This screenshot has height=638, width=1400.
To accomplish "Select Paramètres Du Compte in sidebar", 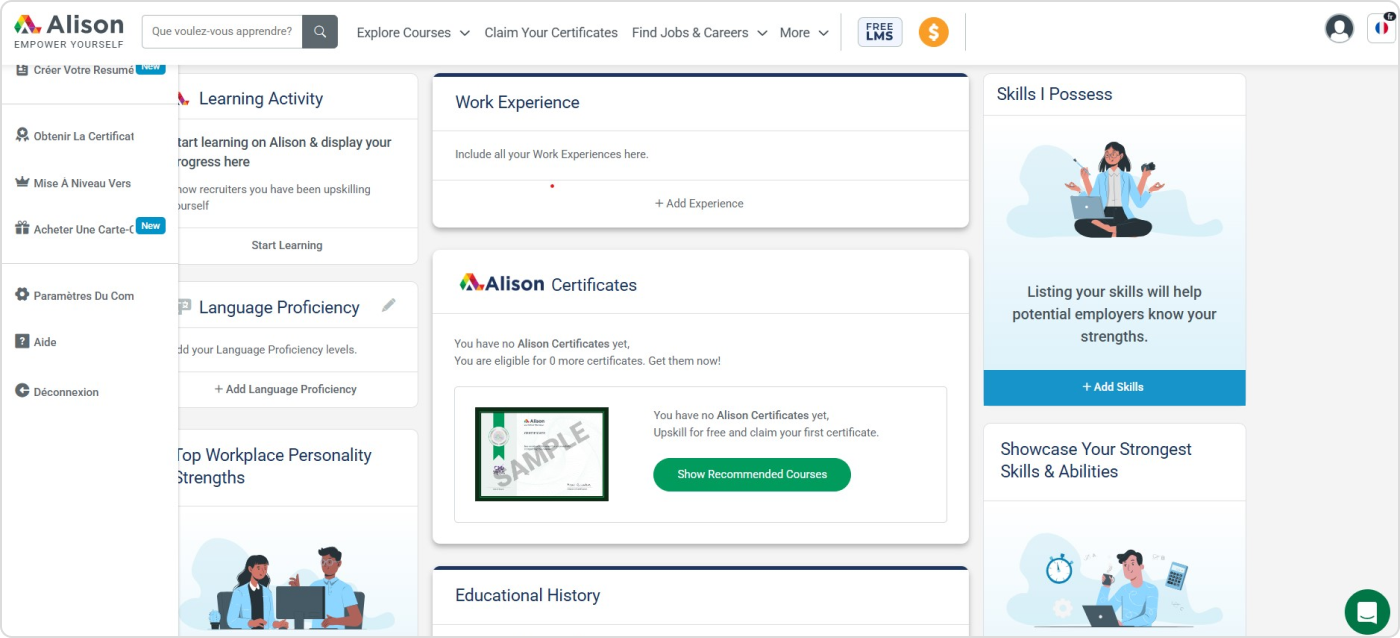I will coord(84,296).
